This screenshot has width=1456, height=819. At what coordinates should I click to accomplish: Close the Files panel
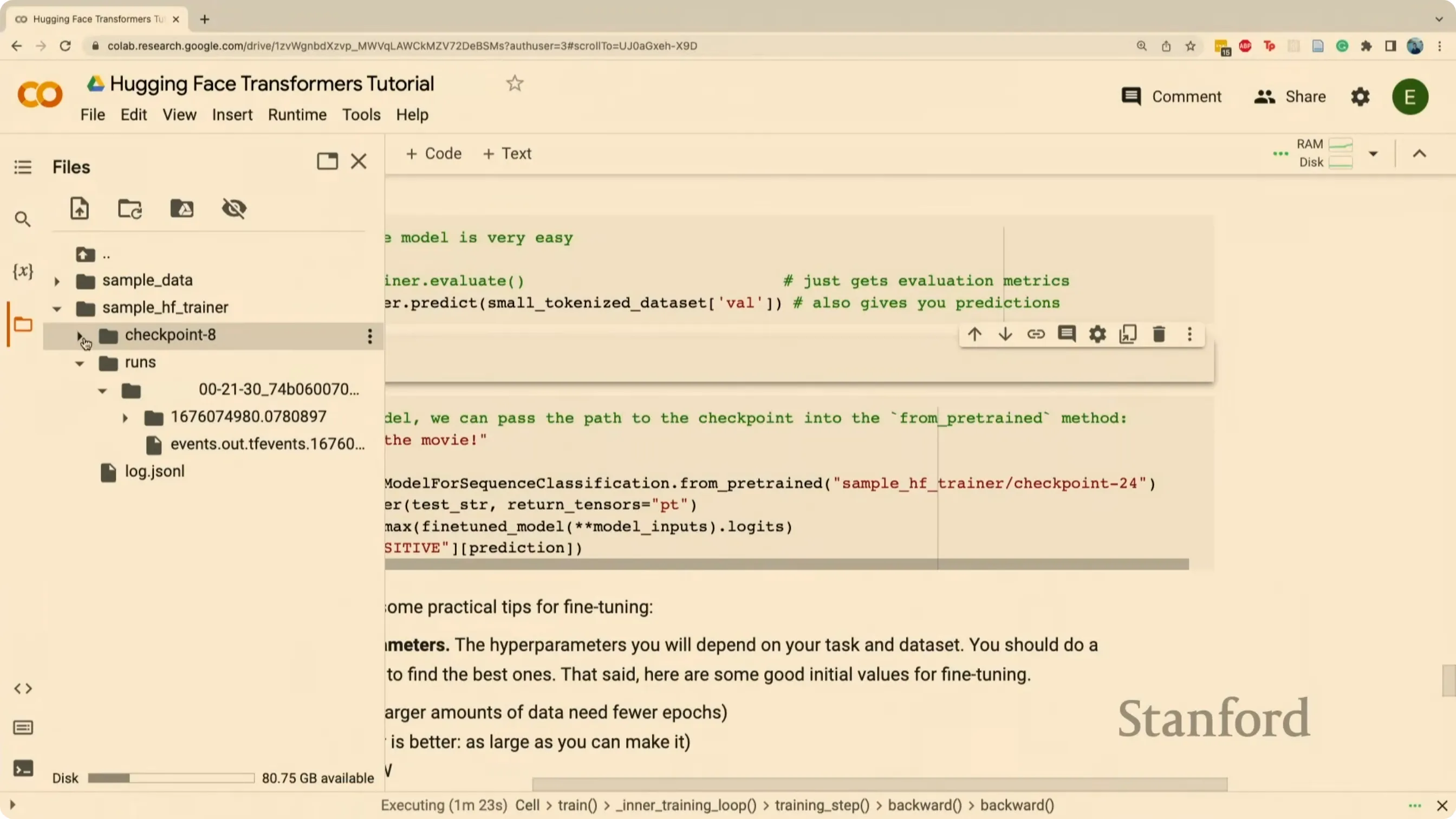click(x=359, y=161)
